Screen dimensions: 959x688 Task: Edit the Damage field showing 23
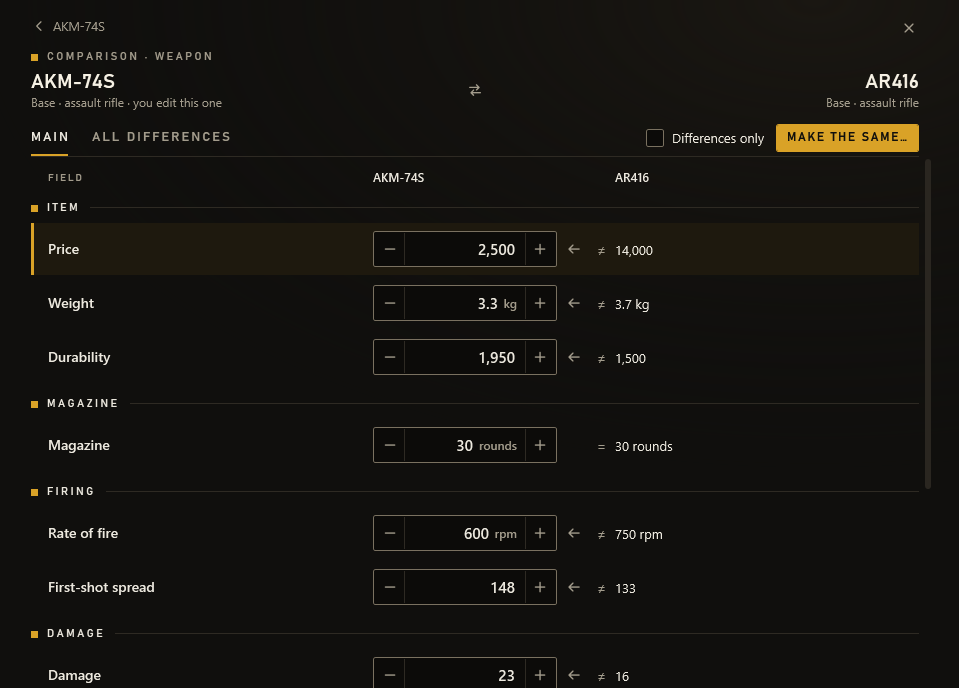coord(465,674)
